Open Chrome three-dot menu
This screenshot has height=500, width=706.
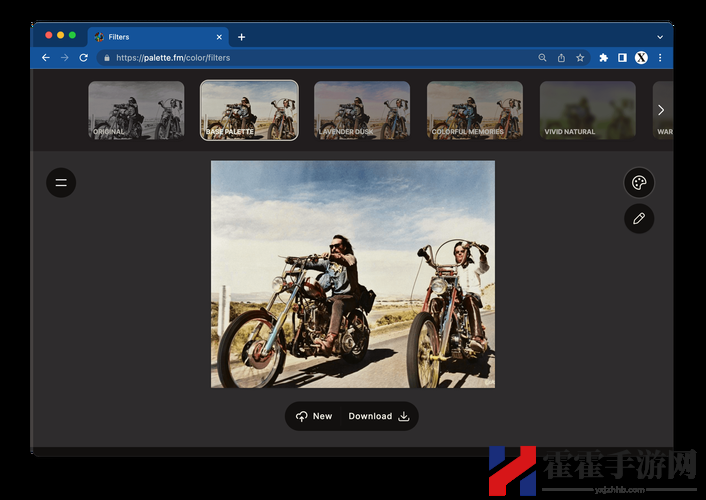(x=660, y=58)
